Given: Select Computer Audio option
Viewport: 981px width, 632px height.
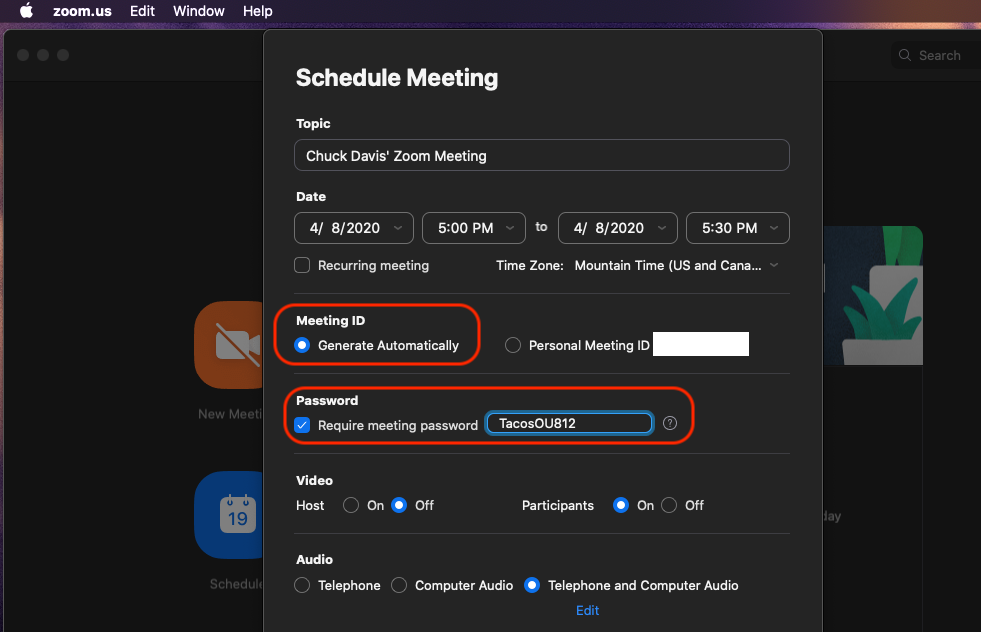Looking at the screenshot, I should (399, 585).
